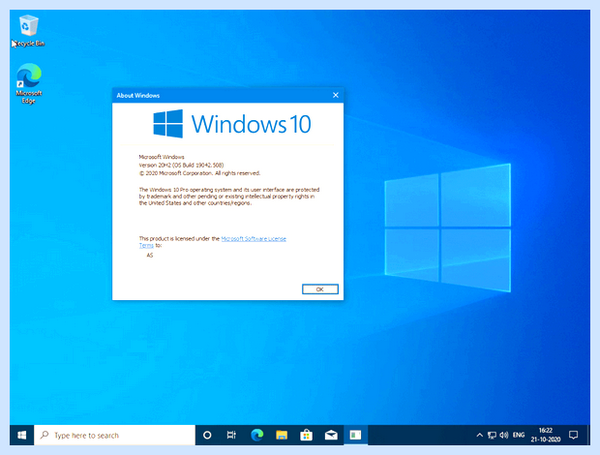Click the "Terms" link text
Image resolution: width=600 pixels, height=455 pixels.
tap(146, 245)
